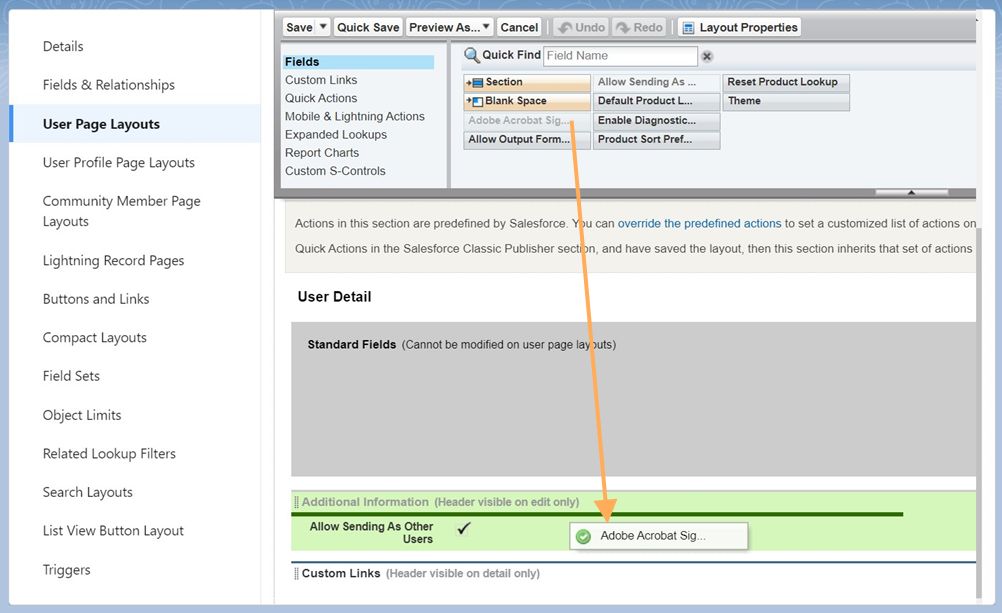Select the Product Sort Pref... palette field

[656, 139]
